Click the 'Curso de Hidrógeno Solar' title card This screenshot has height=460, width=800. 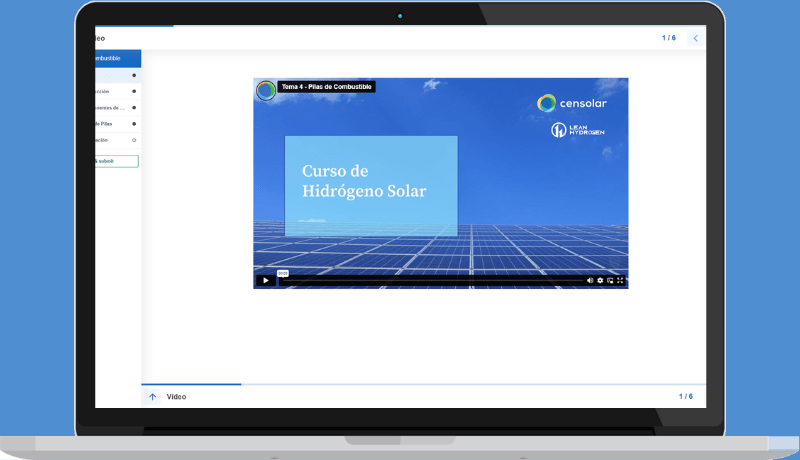371,186
